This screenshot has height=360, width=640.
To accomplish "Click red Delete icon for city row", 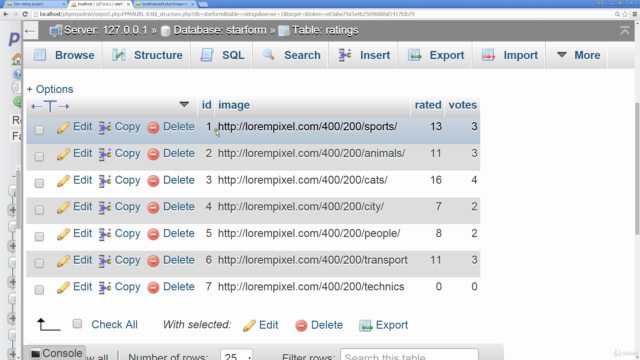I will coord(153,207).
